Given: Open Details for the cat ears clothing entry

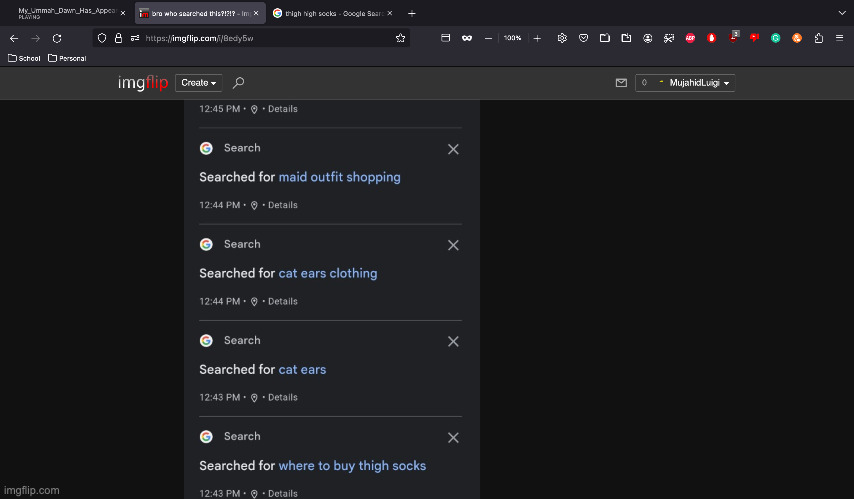Looking at the screenshot, I should pos(283,301).
